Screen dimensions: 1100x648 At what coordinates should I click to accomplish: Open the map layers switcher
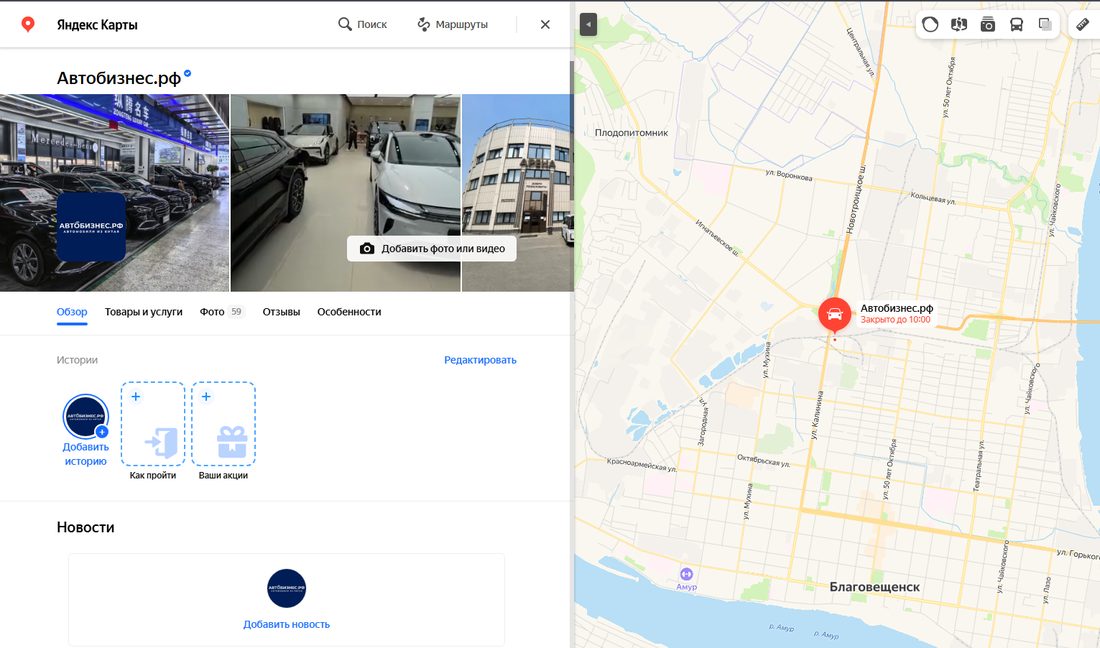coord(1045,25)
